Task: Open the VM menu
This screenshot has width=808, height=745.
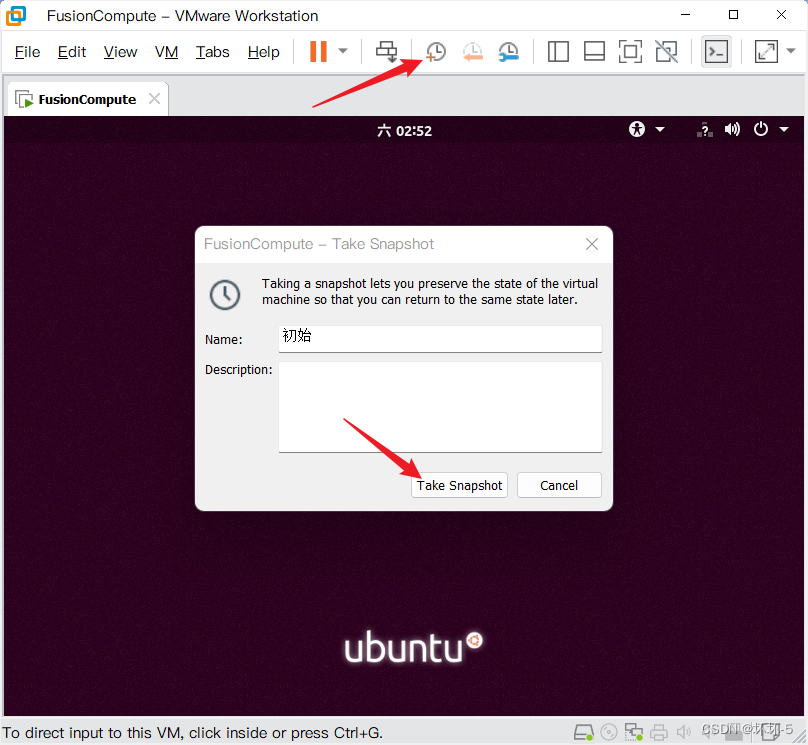Action: point(166,52)
